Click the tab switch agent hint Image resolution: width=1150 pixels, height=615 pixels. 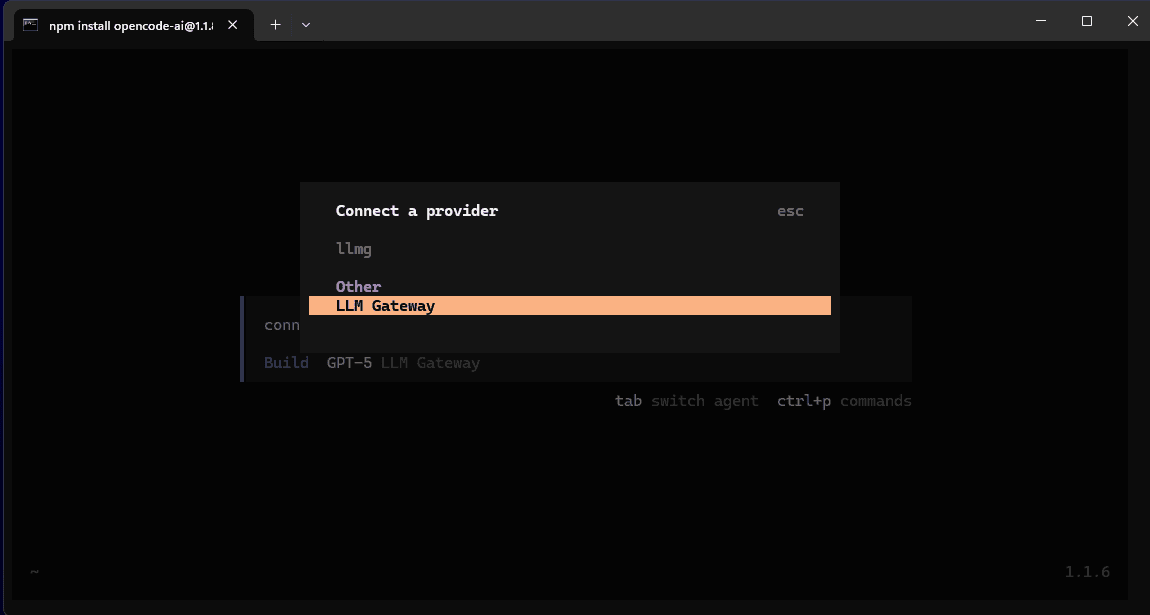point(686,401)
